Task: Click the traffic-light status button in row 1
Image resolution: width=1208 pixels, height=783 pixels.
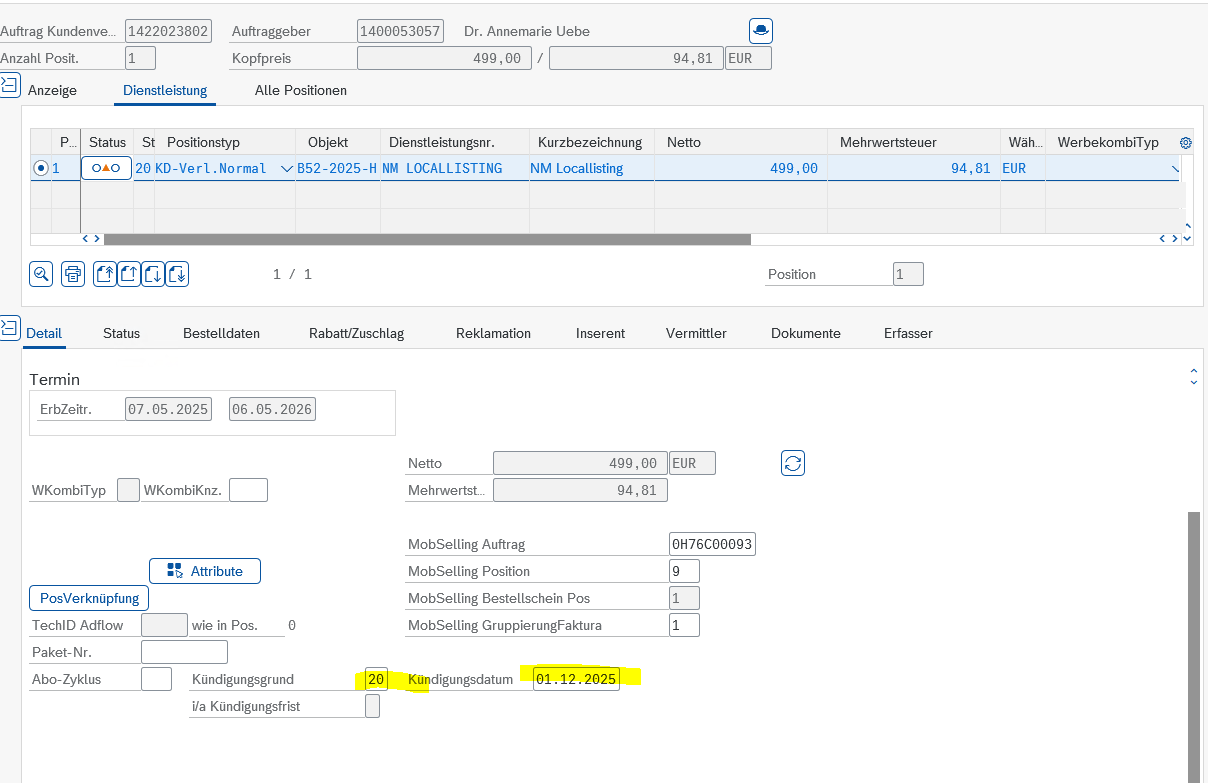Action: pos(106,168)
